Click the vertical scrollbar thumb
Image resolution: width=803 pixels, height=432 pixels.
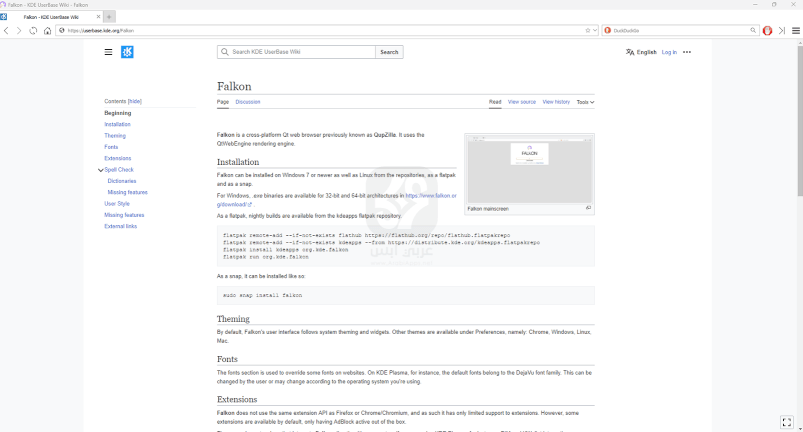pos(800,121)
